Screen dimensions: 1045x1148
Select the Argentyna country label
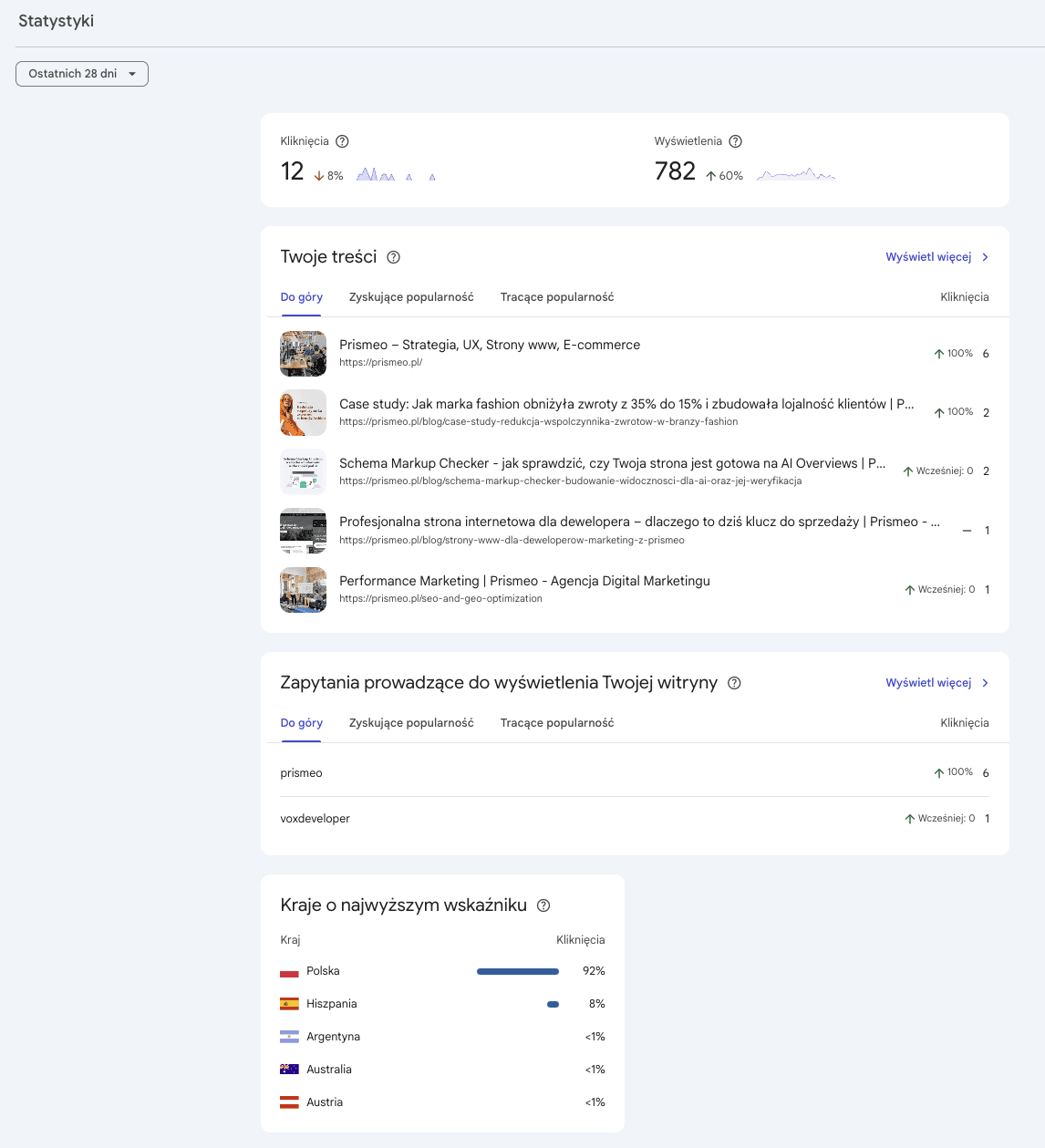(x=334, y=1037)
